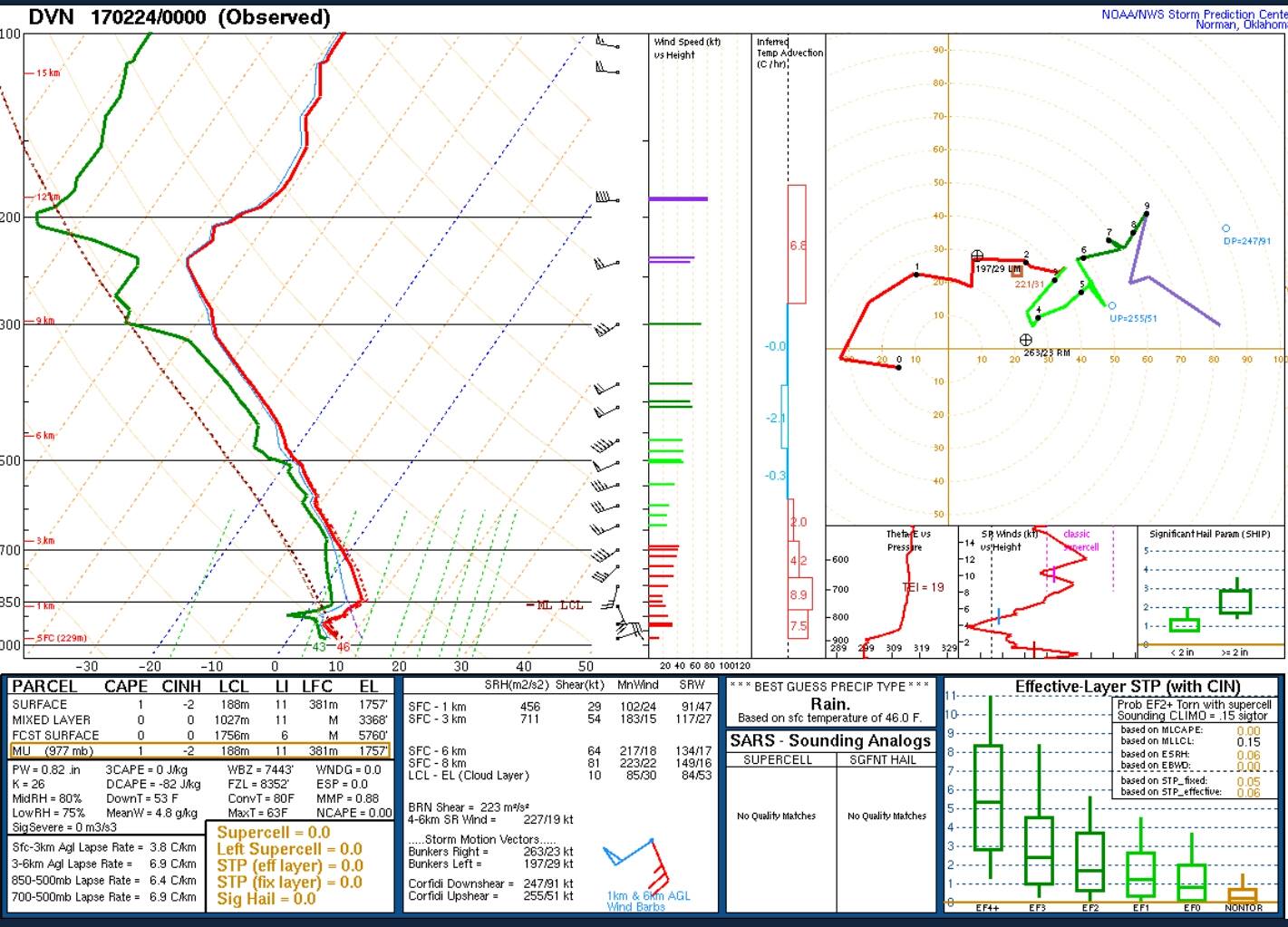Click the "Theta-E vs Pressure" panel title
Viewport: 1288px width, 927px height.
point(907,540)
